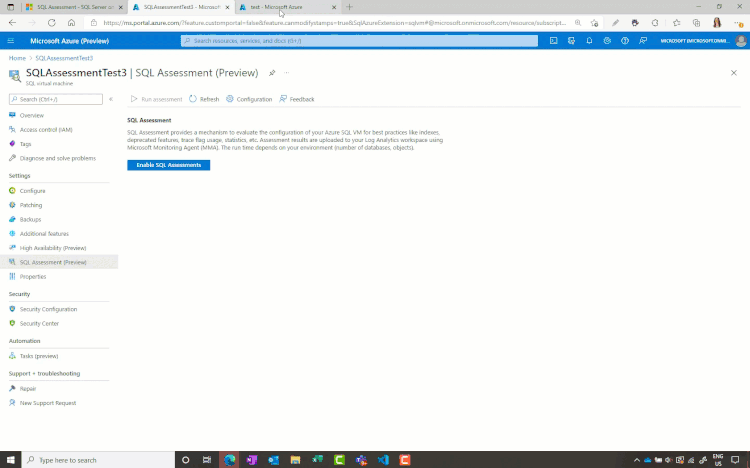The image size is (750, 468).
Task: Open the assessment Configuration
Action: (249, 99)
